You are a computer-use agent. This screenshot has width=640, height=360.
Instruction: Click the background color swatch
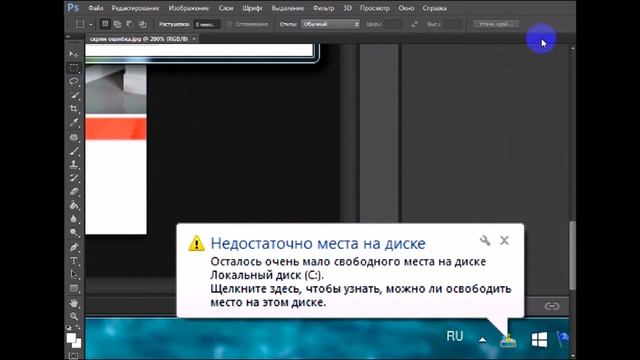point(77,344)
